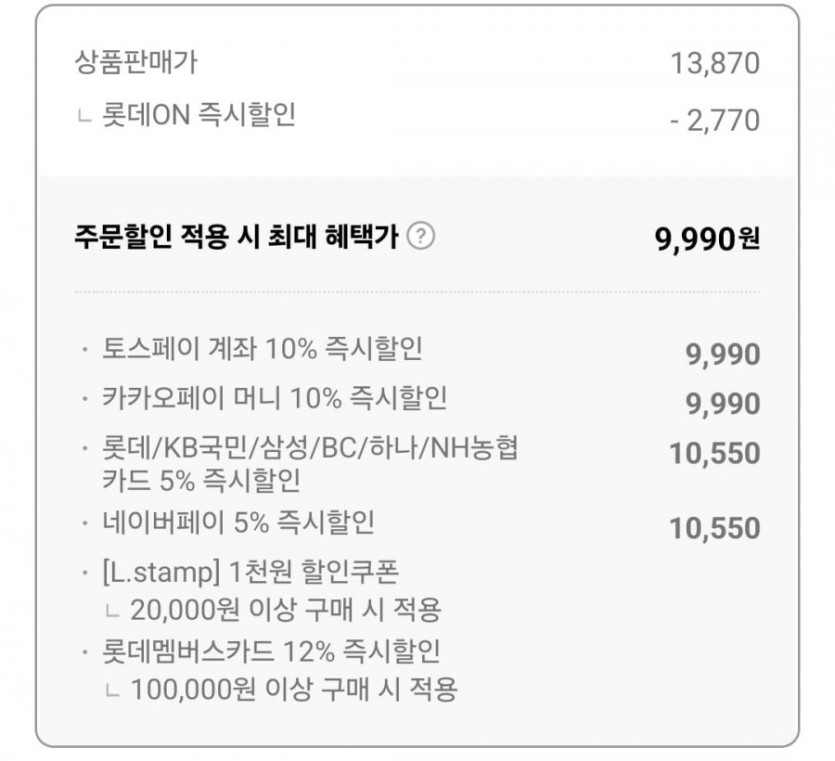Image resolution: width=835 pixels, height=761 pixels.
Task: Click the 10,550 price for card discount
Action: [x=714, y=453]
